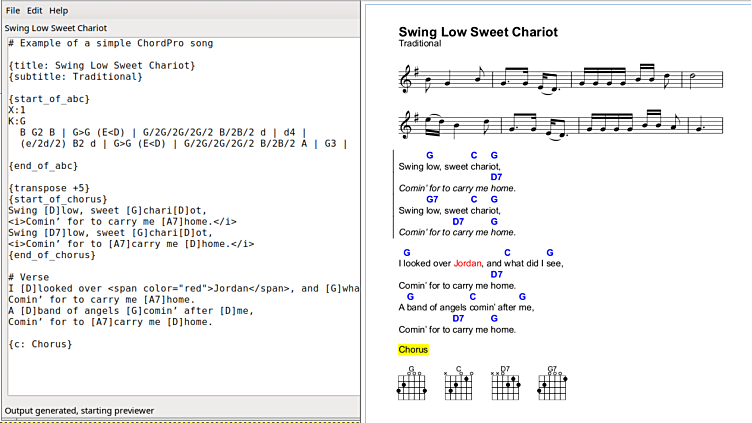Screen dimensions: 752x423
Task: Select the D7 chord diagram
Action: [505, 385]
